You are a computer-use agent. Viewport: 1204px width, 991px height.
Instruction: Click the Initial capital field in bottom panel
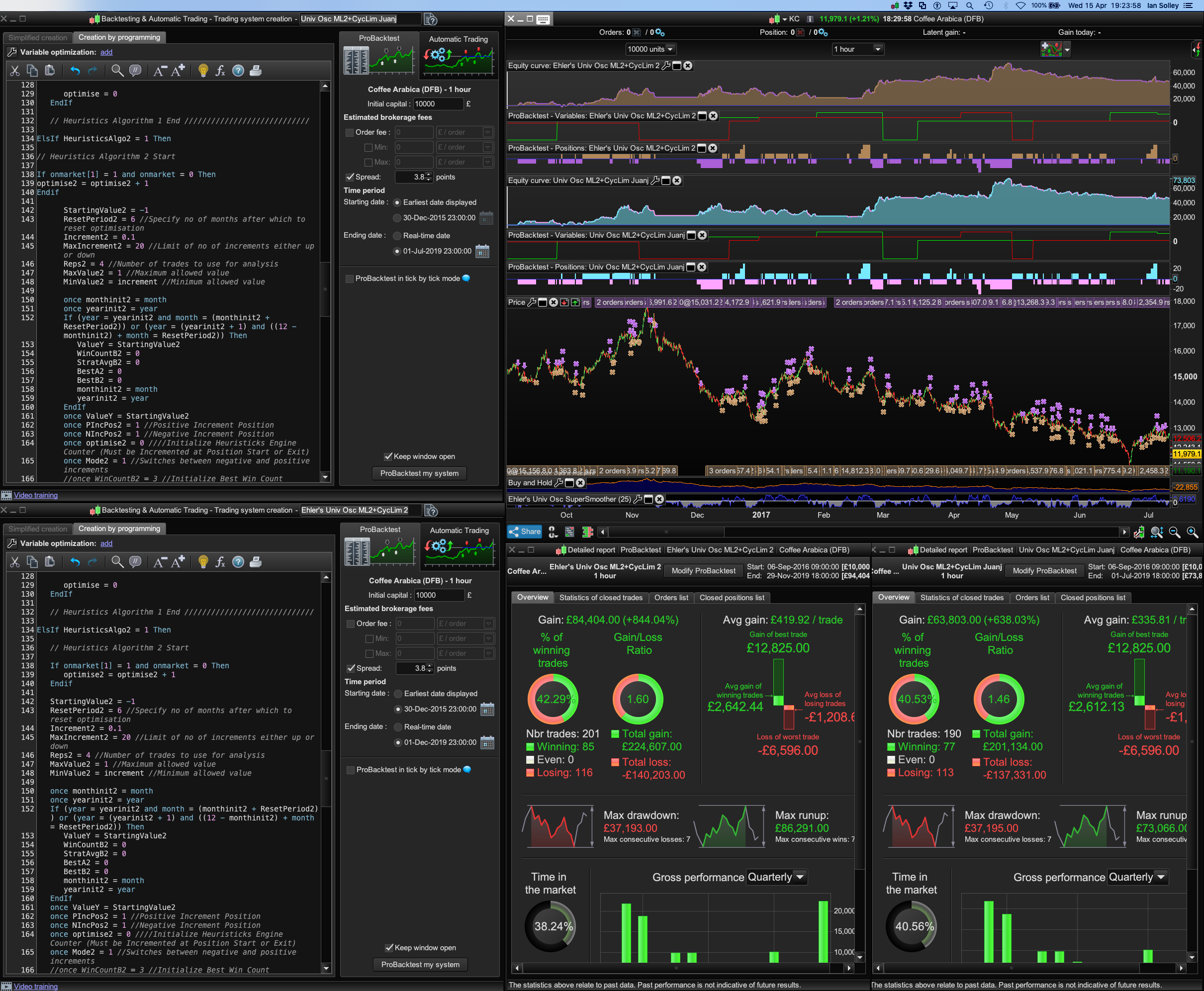(x=439, y=595)
